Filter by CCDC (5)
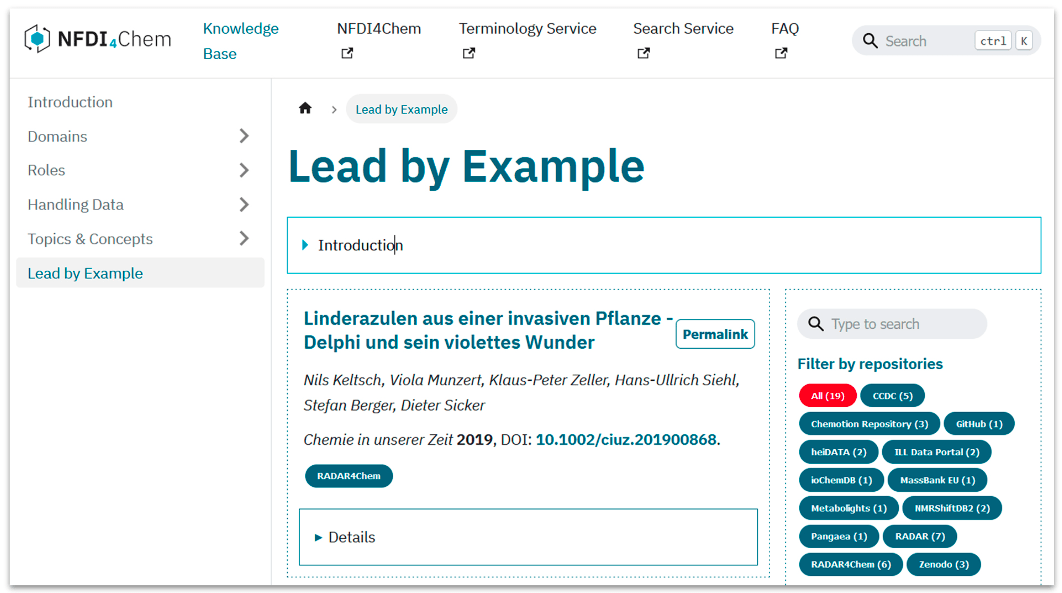The height and width of the screenshot is (593, 1062). coord(893,396)
